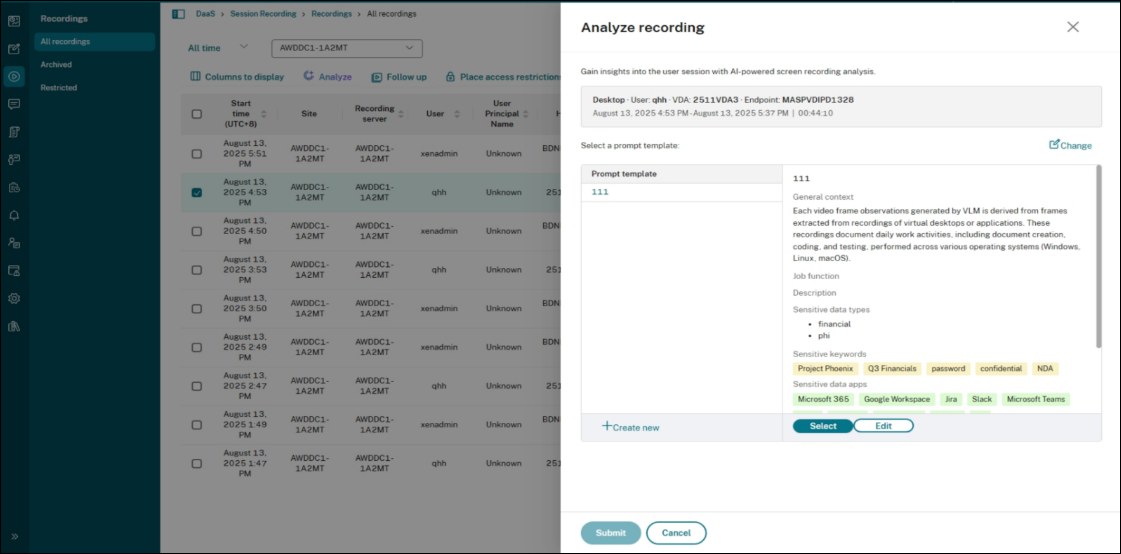Viewport: 1121px width, 554px height.
Task: Close the Analyze recording panel
Action: click(x=1073, y=27)
